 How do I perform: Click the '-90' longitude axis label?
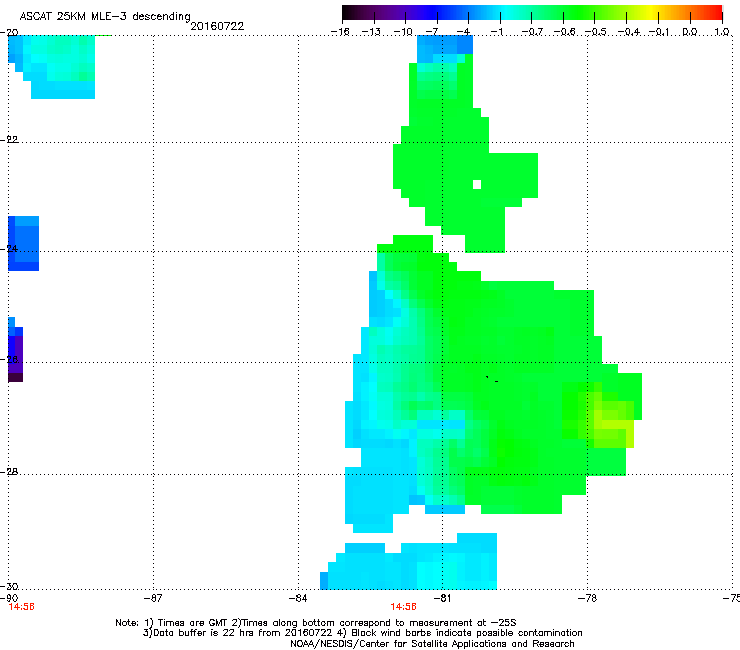tap(9, 598)
